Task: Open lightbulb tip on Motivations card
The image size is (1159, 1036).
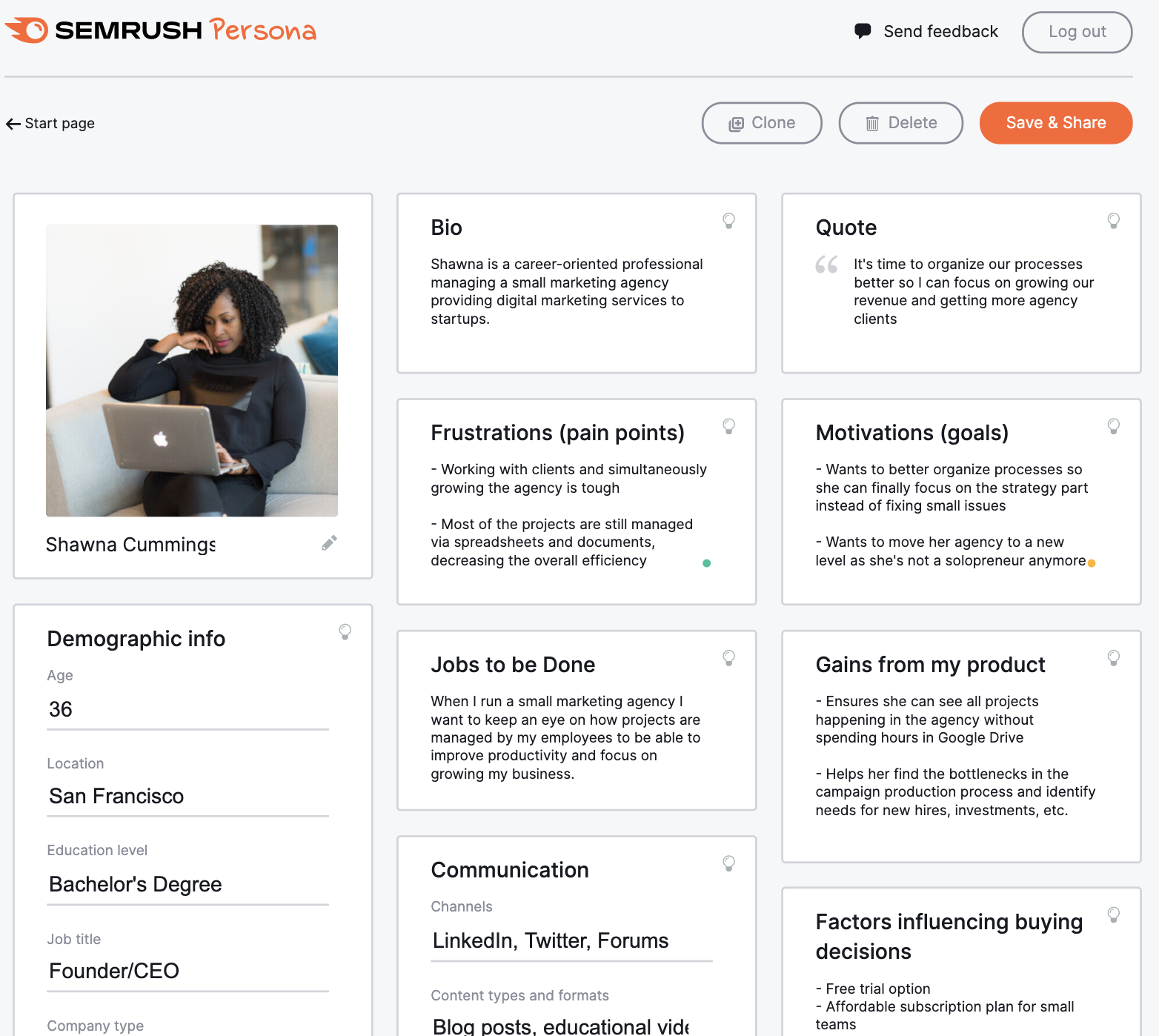Action: click(x=1113, y=425)
